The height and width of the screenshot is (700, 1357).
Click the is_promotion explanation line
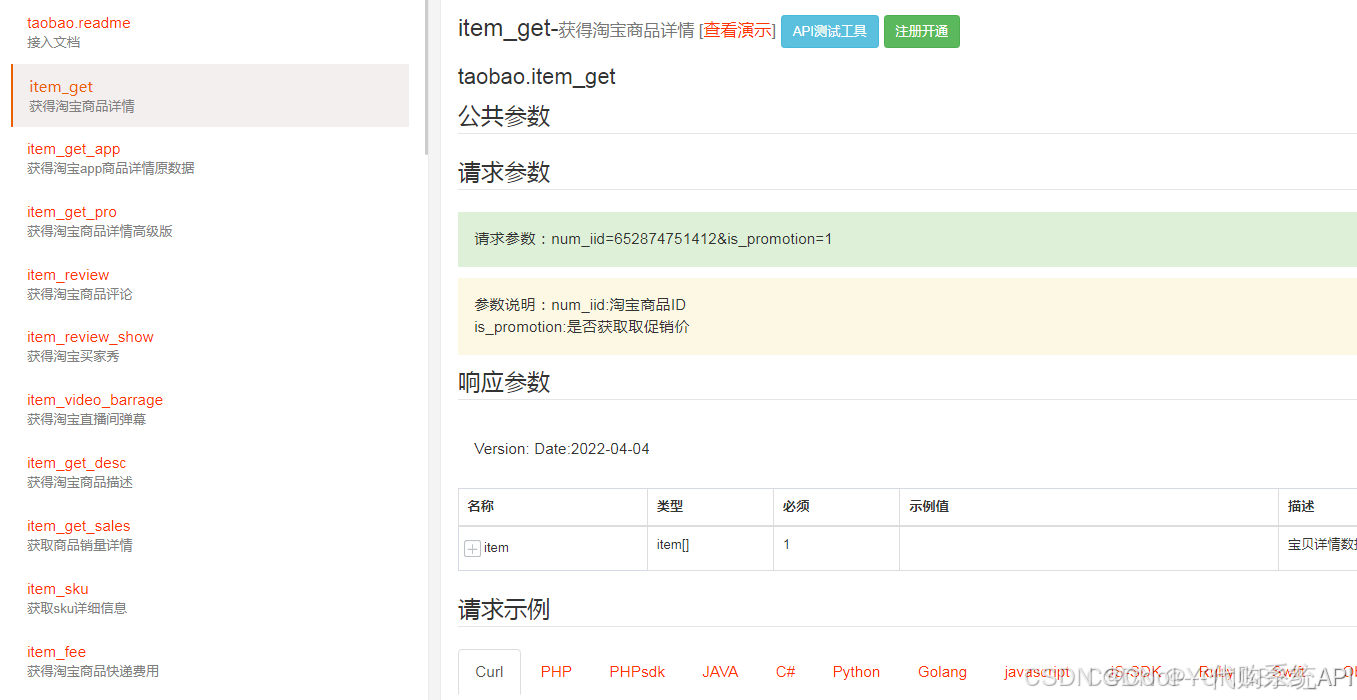(582, 327)
